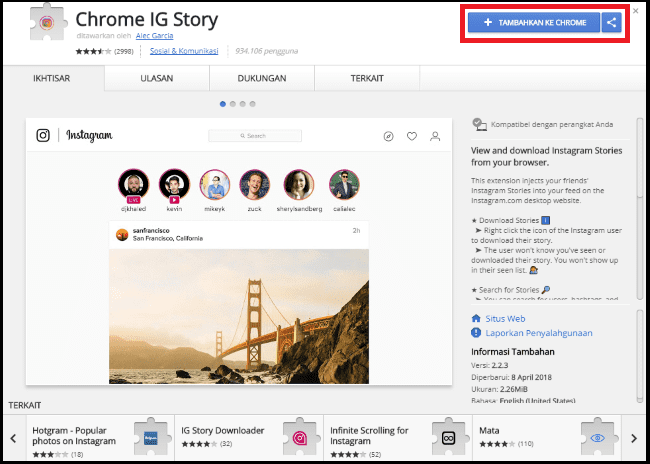The image size is (650, 464).
Task: Click the description panel scrollbar
Action: (640, 207)
